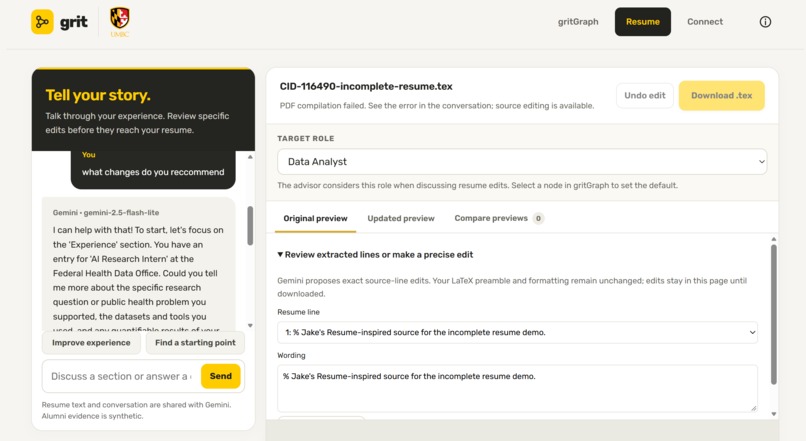Click the Gemini gemini-2.5-flash-lite label
806x441 pixels.
click(x=106, y=213)
